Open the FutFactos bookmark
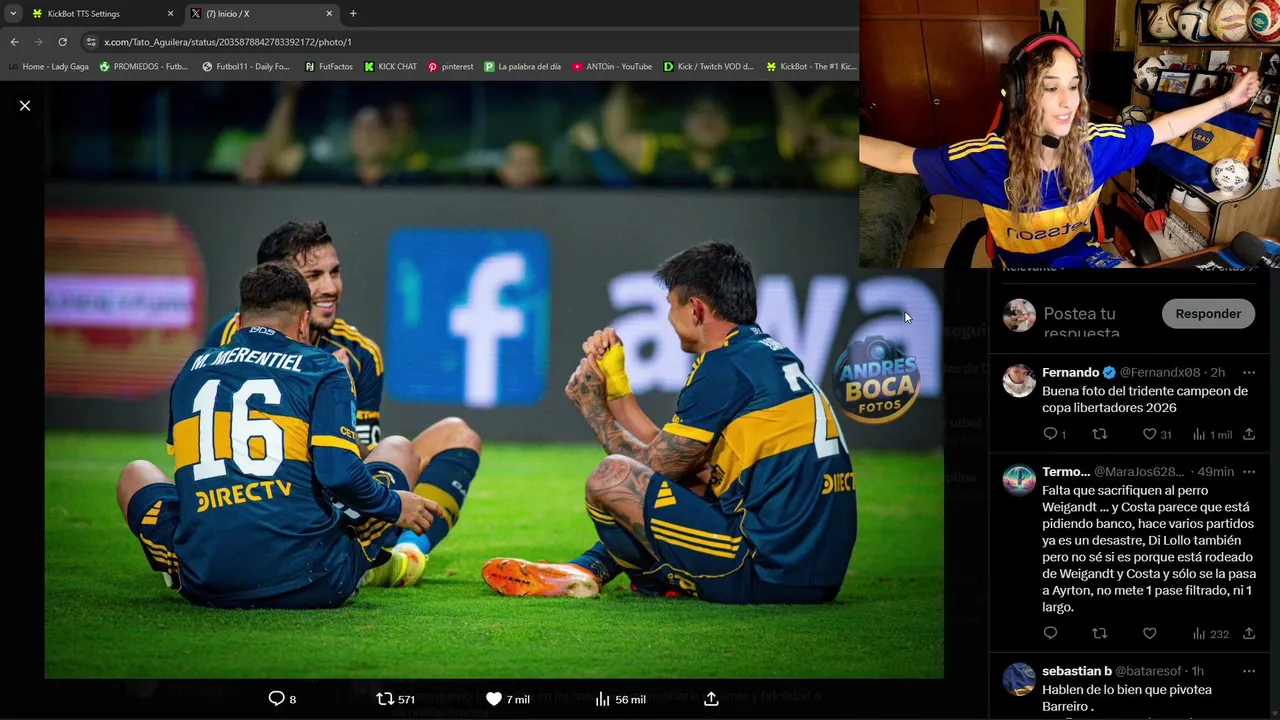The height and width of the screenshot is (720, 1280). point(329,67)
